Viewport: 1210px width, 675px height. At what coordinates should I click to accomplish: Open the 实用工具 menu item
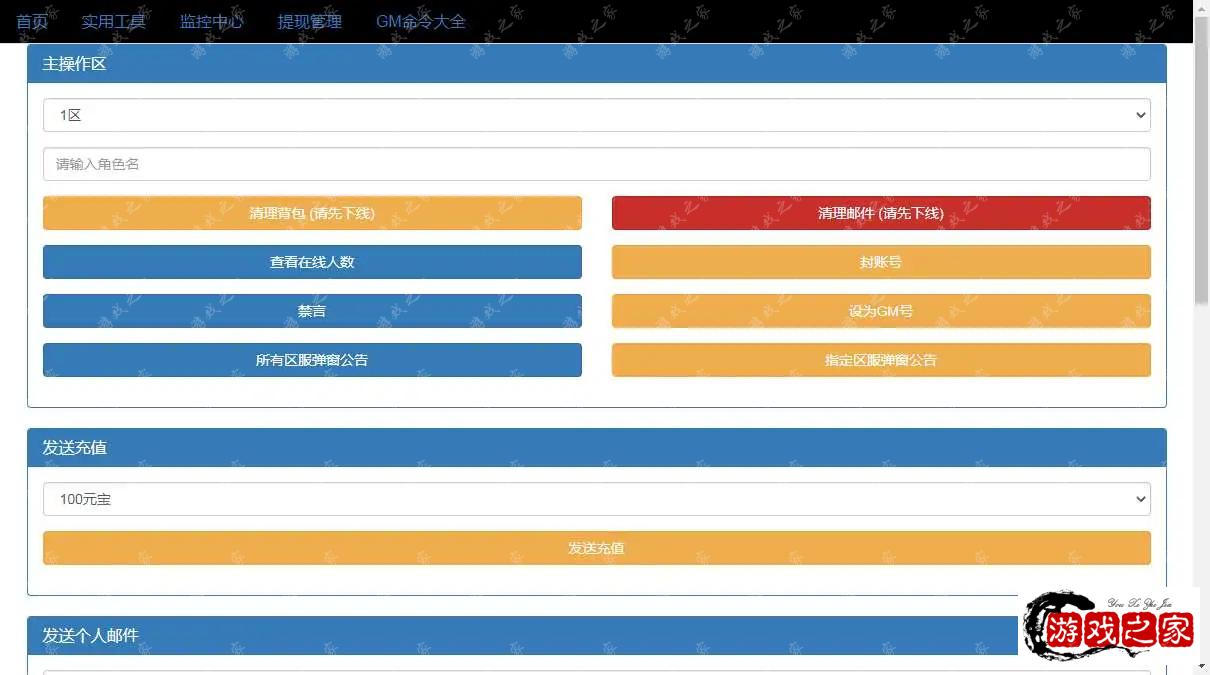point(113,21)
